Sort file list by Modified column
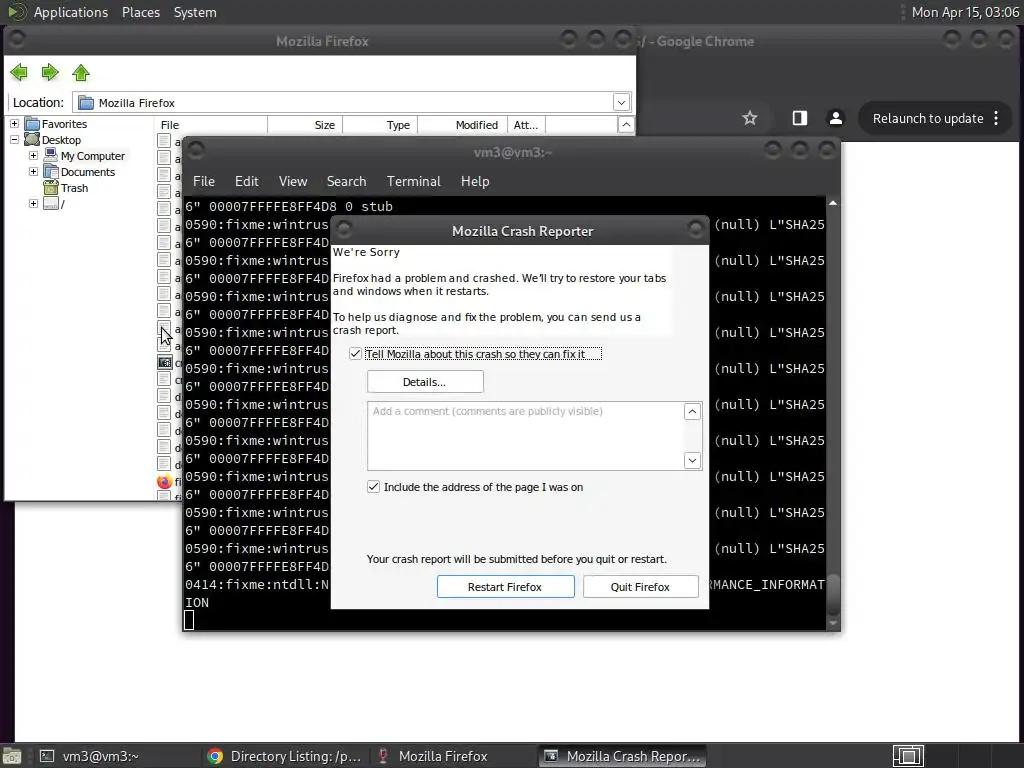 [x=463, y=125]
